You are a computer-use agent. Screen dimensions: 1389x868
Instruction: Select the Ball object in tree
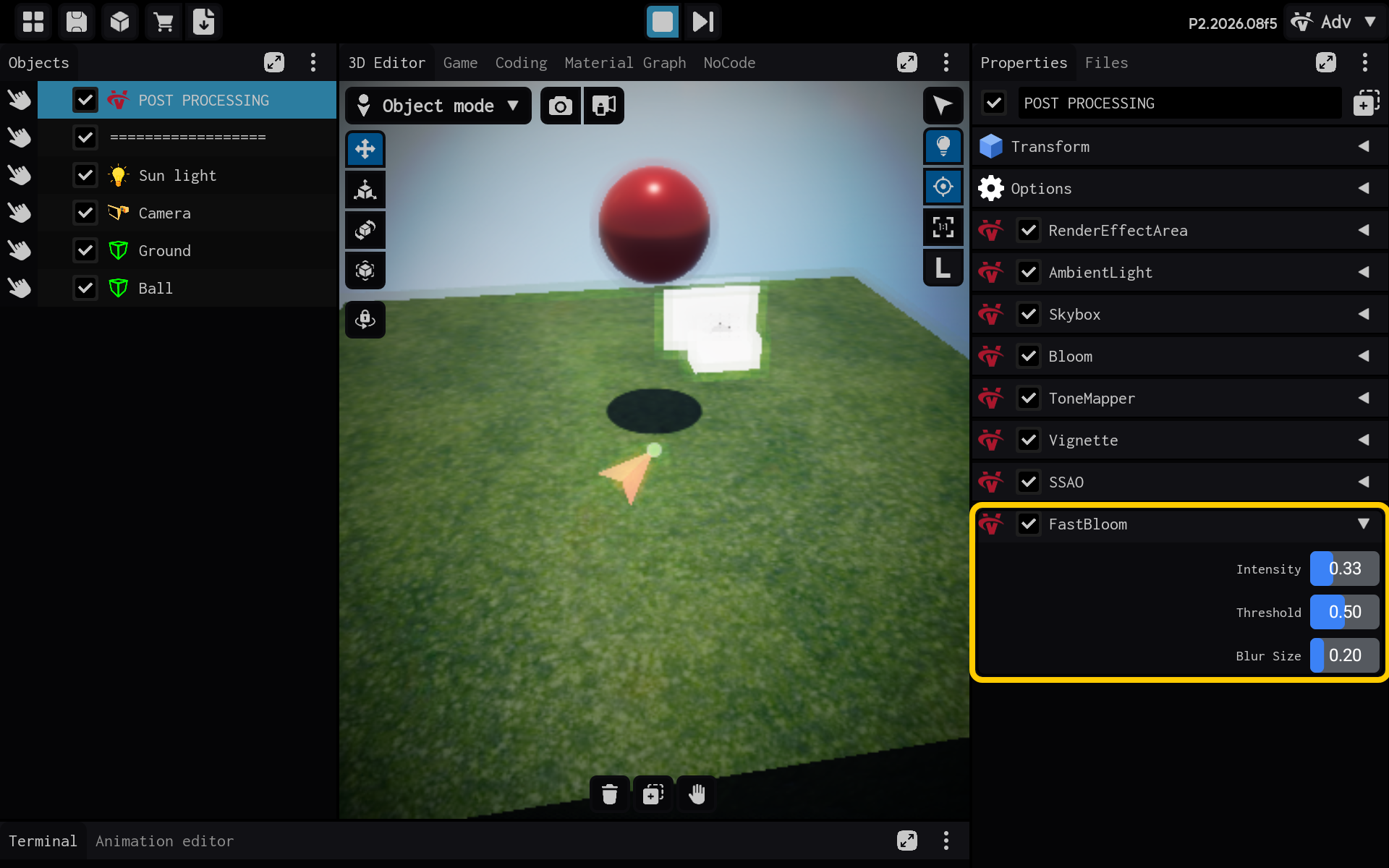187,288
